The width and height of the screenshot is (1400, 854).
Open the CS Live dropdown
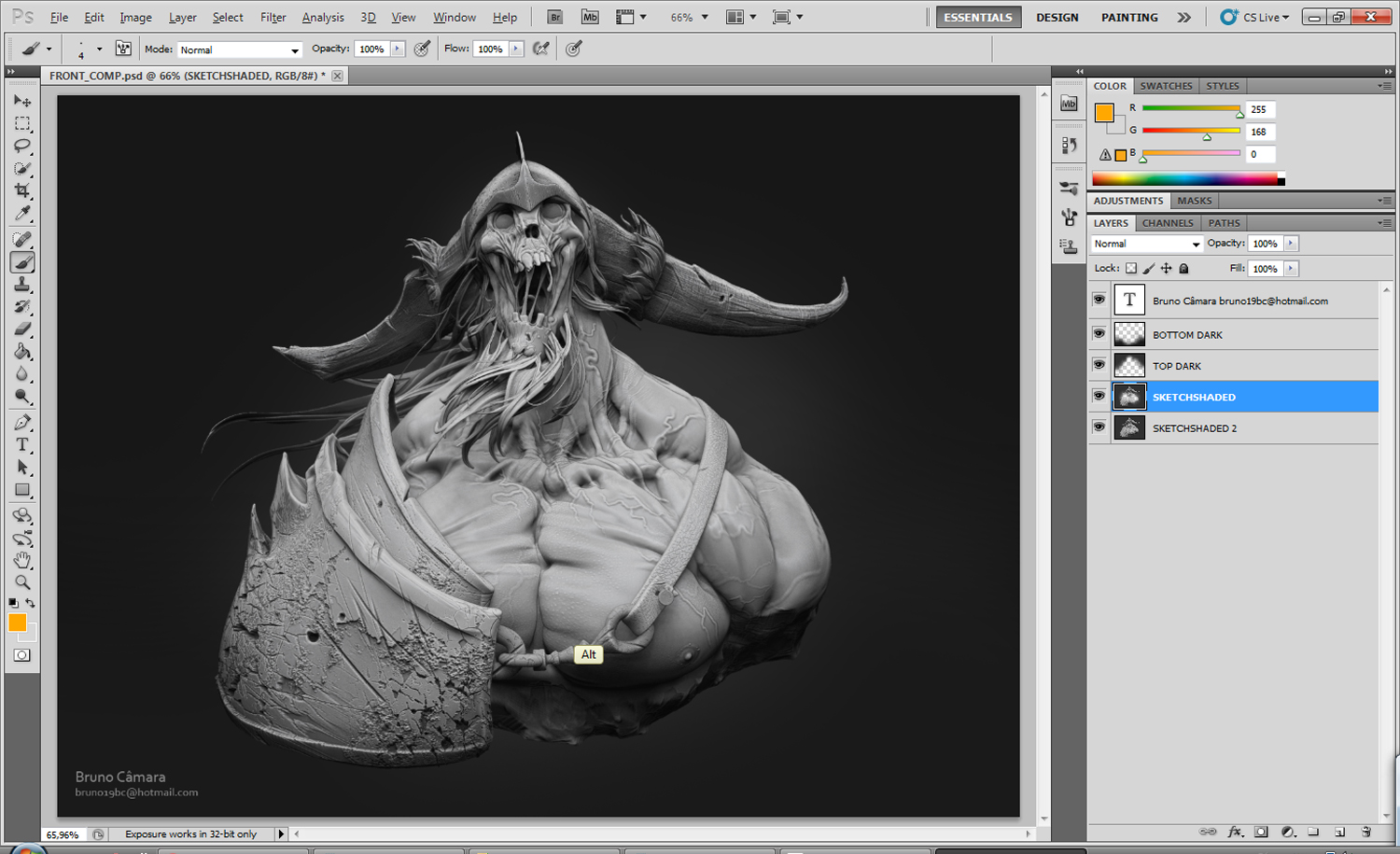(1256, 17)
